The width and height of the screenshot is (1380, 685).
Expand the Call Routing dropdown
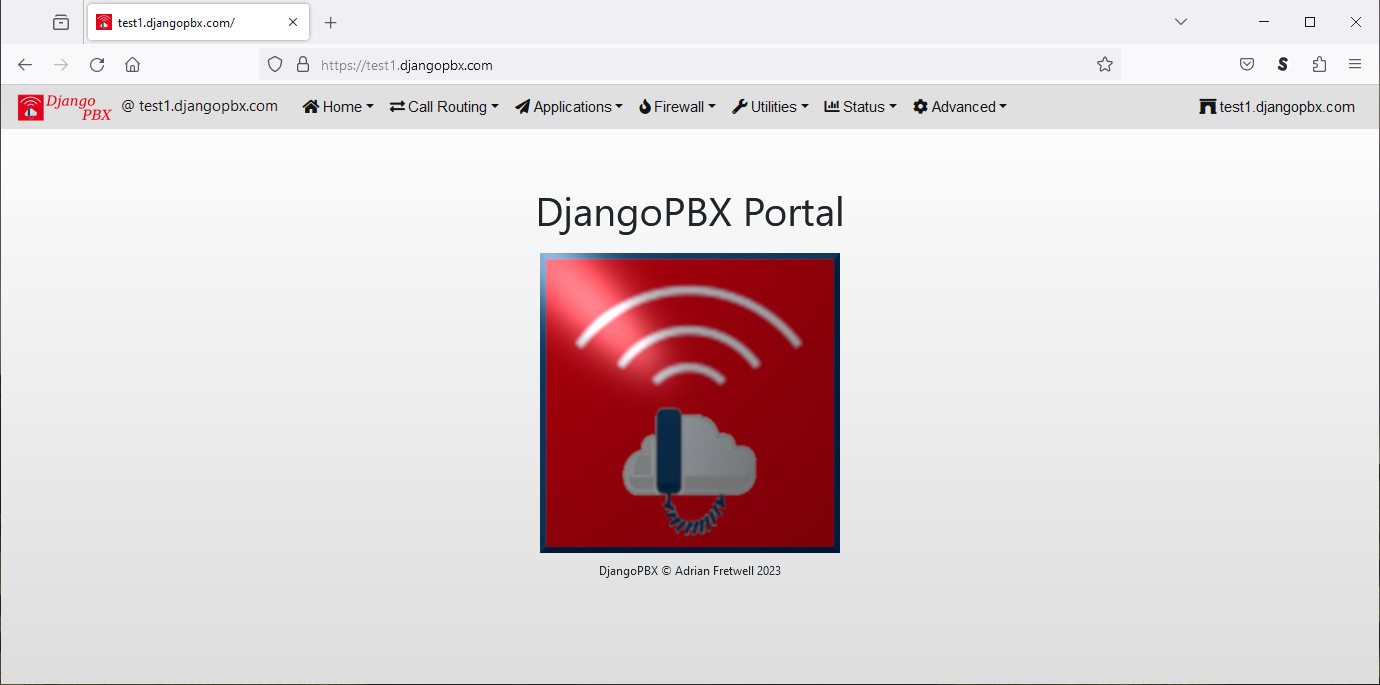pos(444,107)
